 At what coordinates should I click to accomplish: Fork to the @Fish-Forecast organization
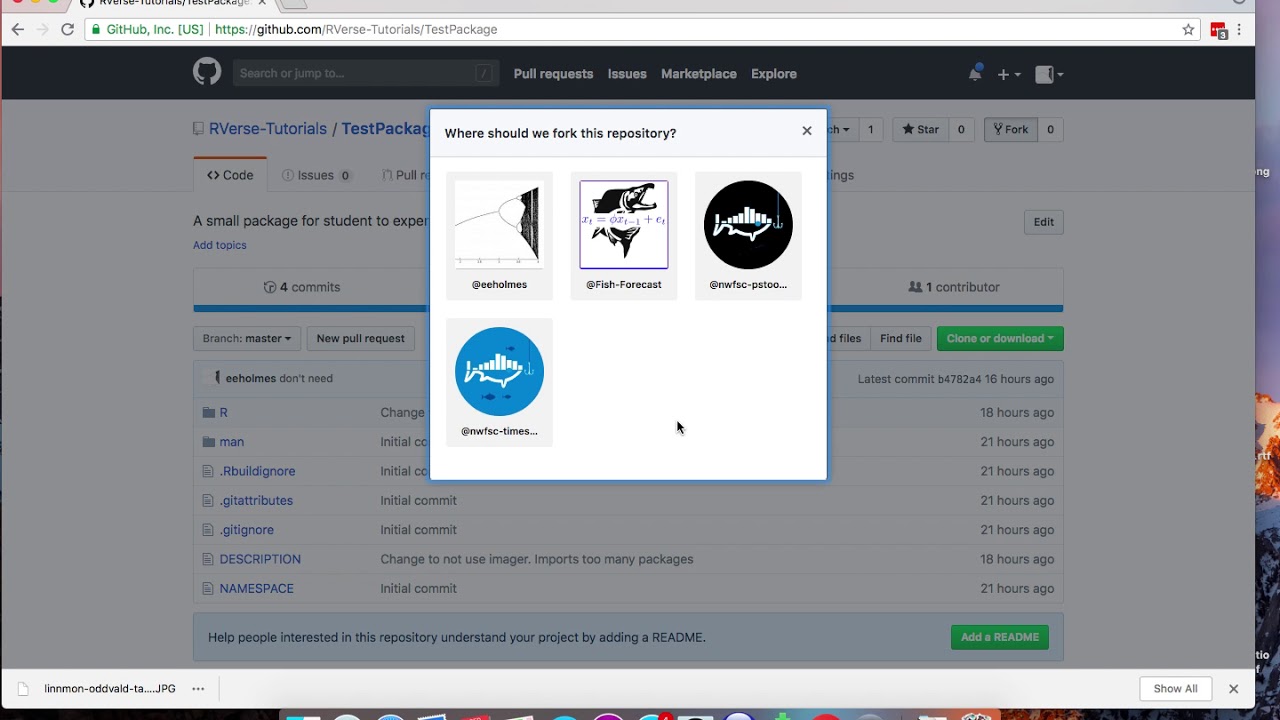624,236
